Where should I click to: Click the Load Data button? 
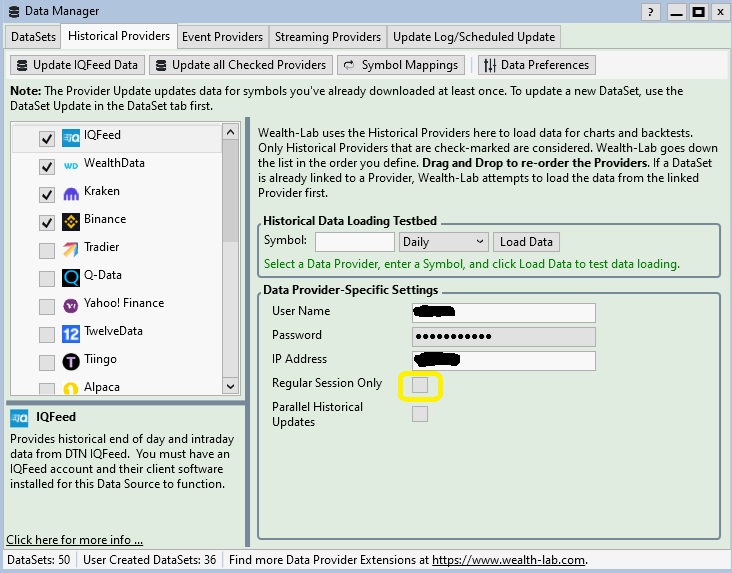(526, 242)
